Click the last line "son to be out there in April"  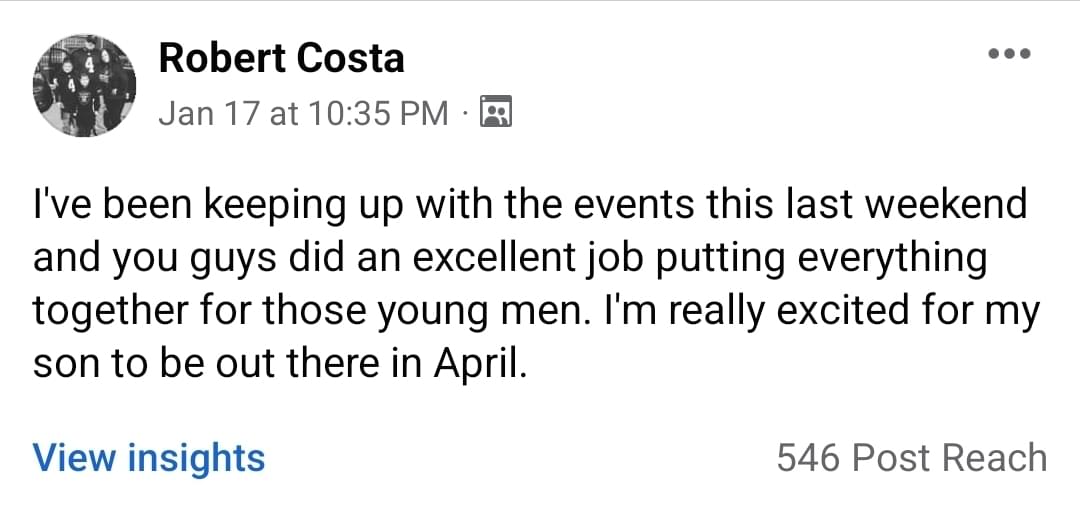[280, 362]
